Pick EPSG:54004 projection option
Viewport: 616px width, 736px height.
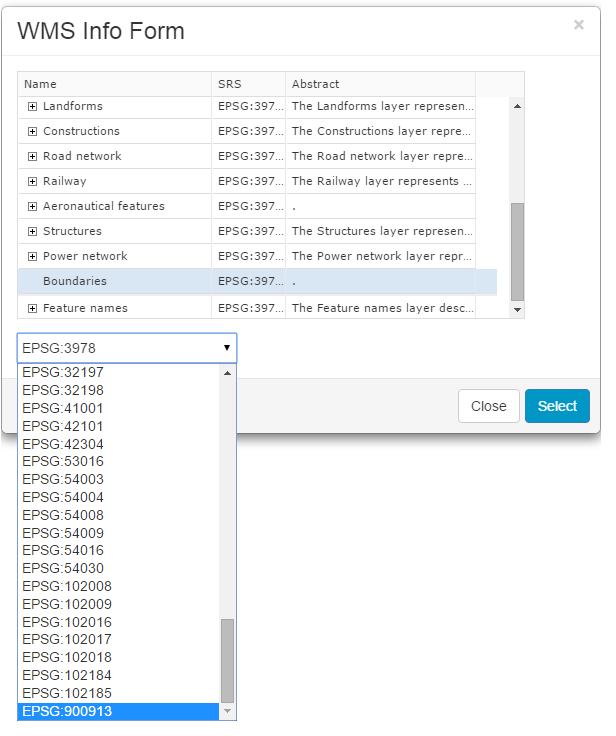[x=118, y=497]
